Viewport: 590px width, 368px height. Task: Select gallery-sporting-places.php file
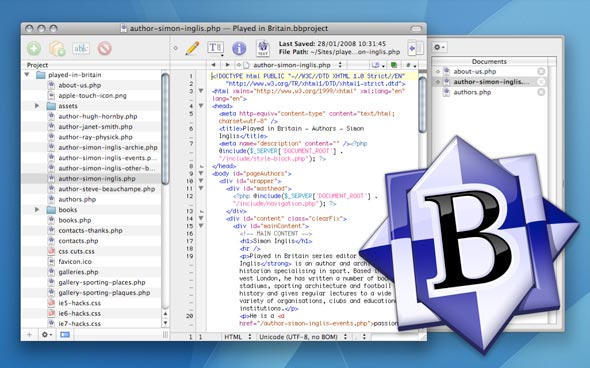(102, 282)
